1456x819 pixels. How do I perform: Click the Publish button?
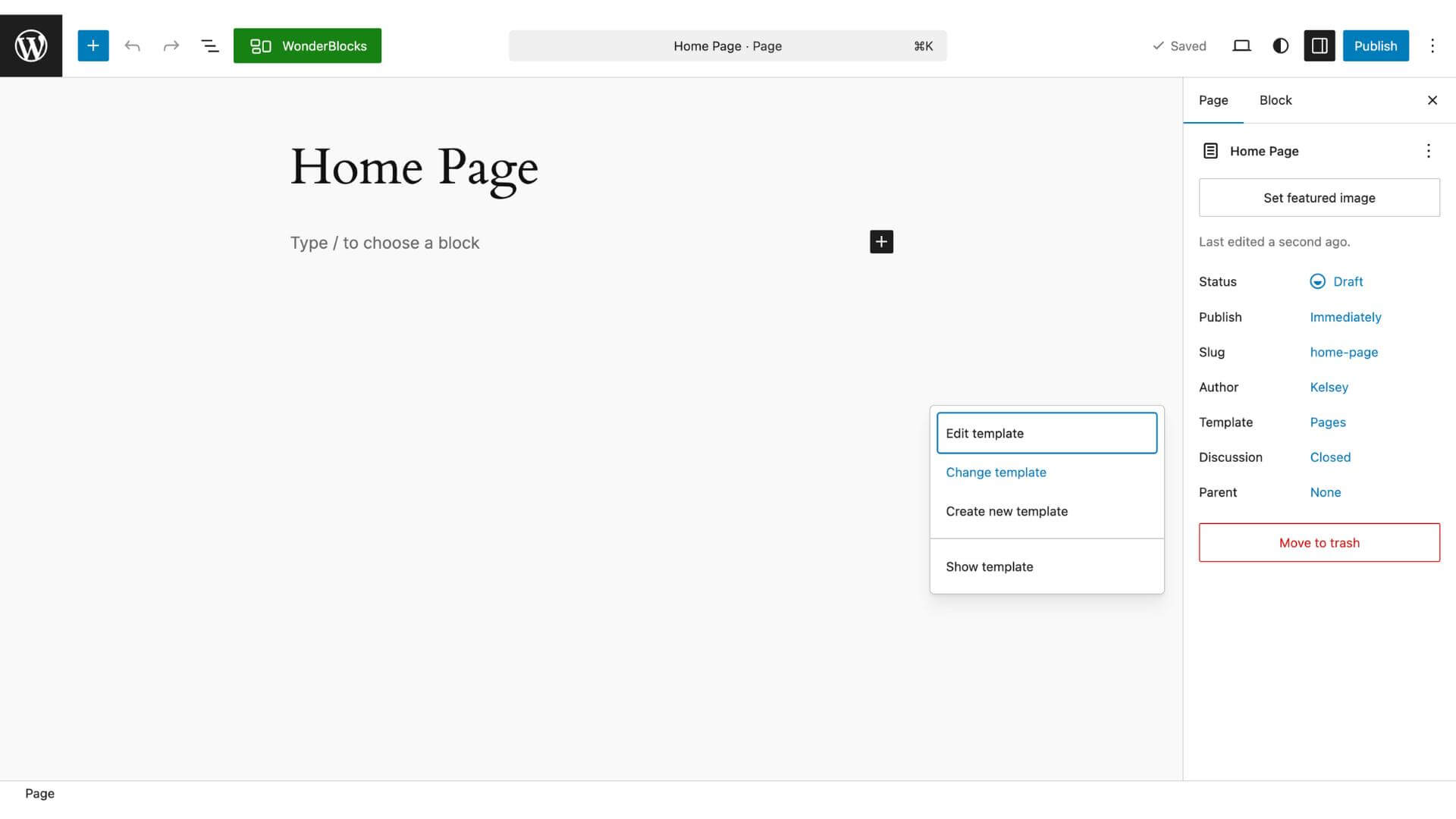click(1376, 45)
